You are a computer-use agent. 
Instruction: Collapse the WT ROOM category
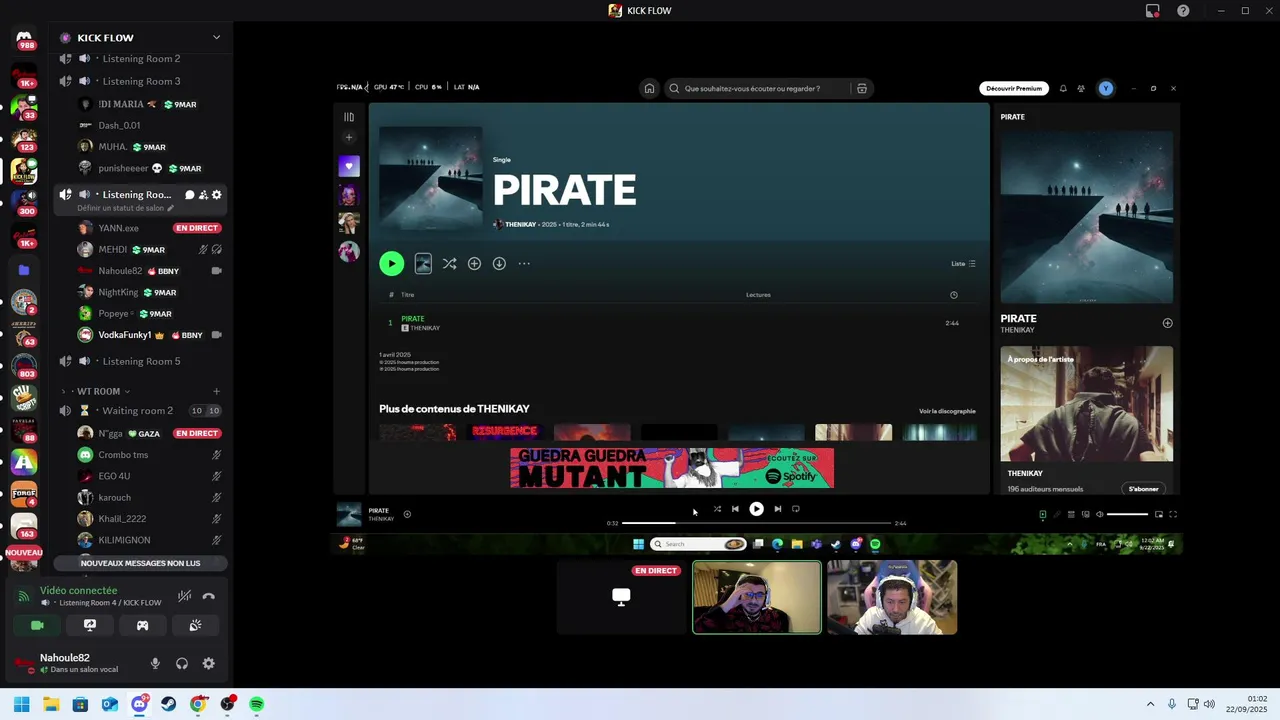[98, 391]
